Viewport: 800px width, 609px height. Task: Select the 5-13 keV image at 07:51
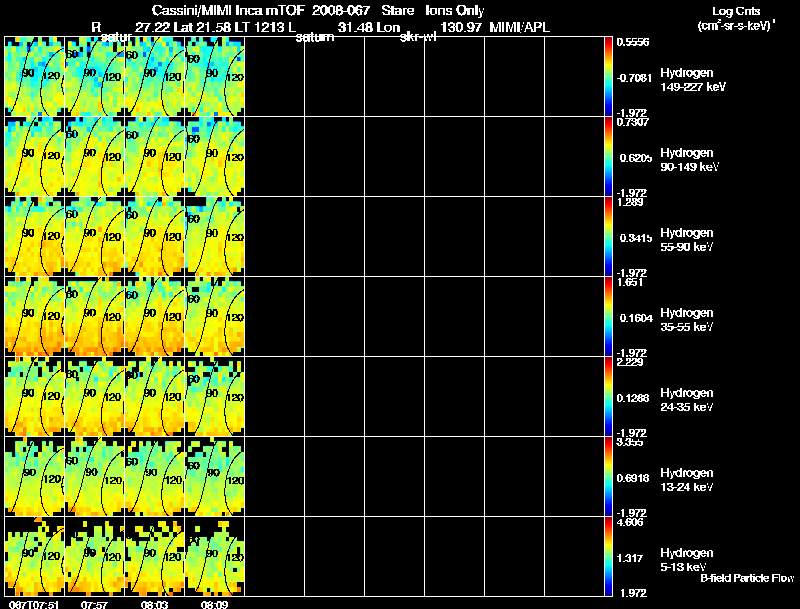point(35,556)
